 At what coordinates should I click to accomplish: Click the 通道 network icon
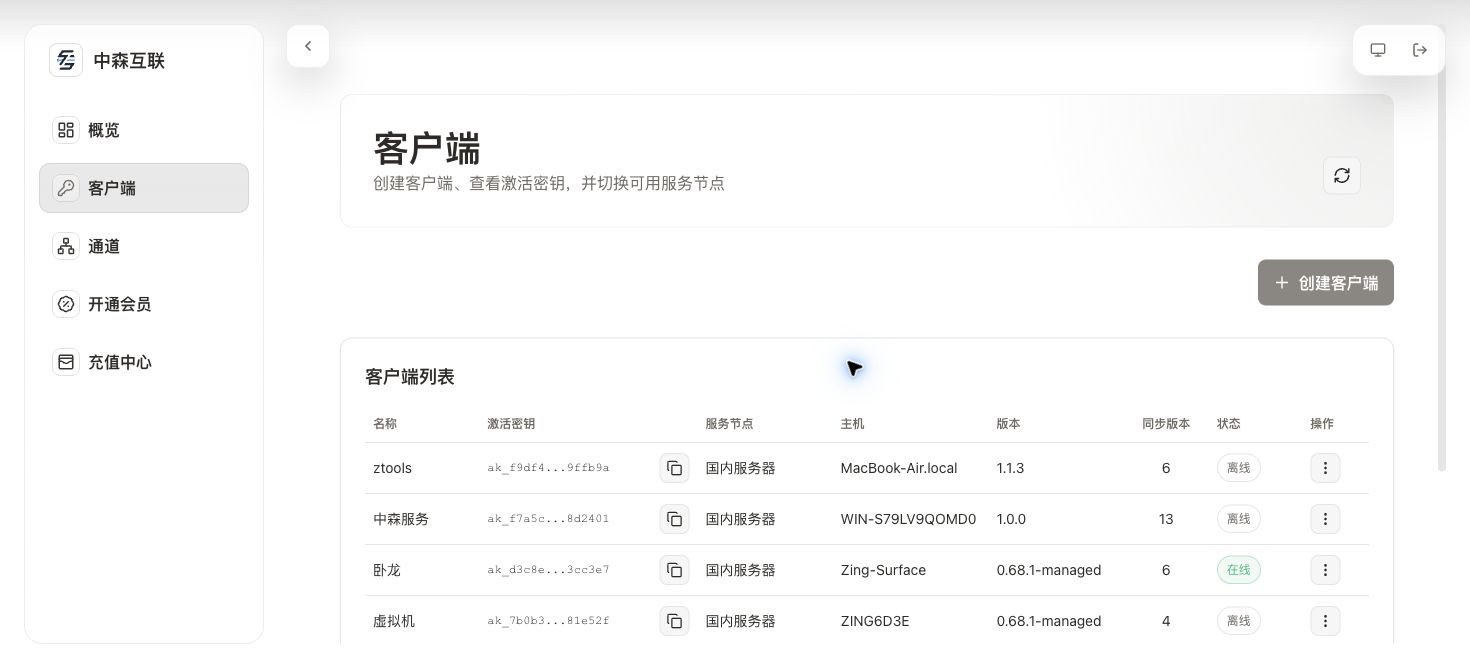pos(66,246)
